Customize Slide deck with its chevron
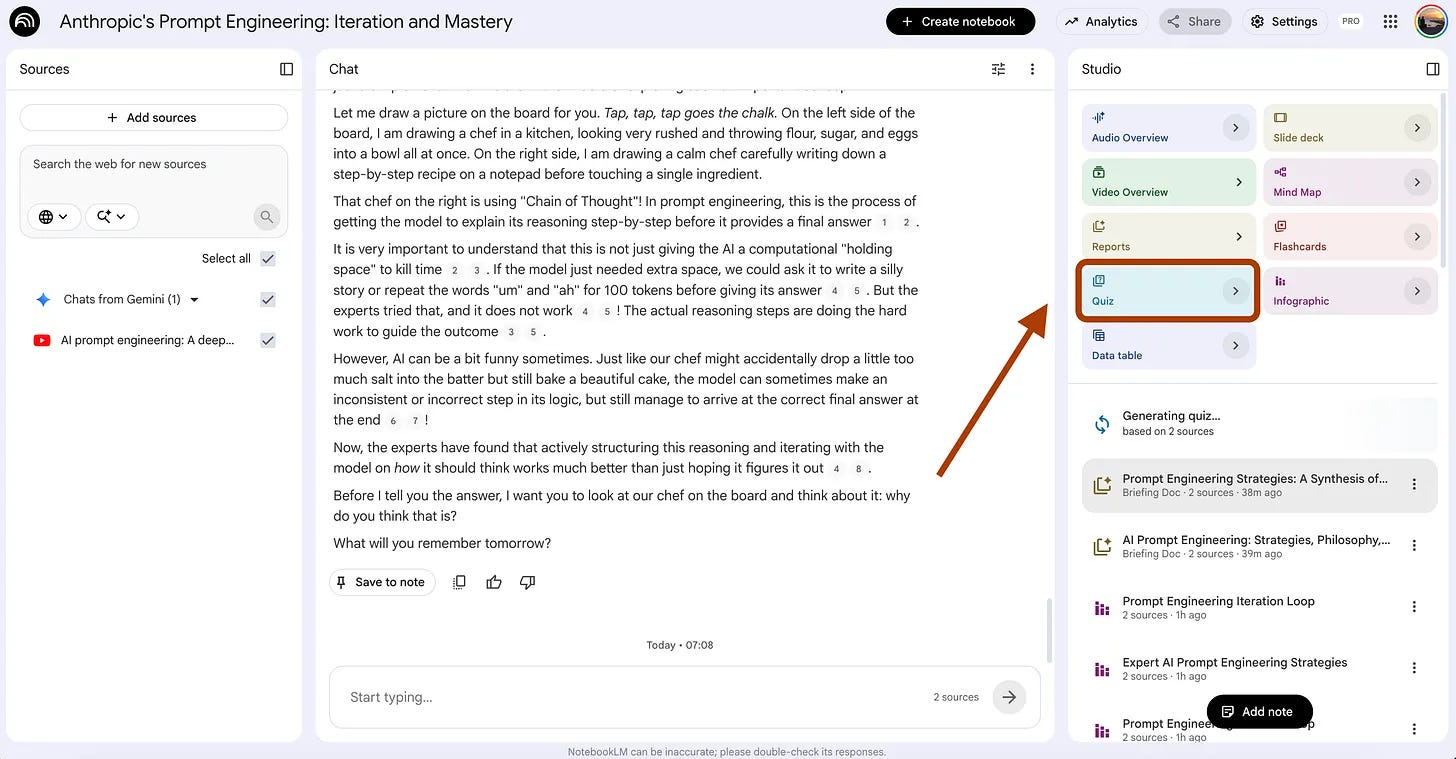The width and height of the screenshot is (1456, 759). (x=1417, y=128)
